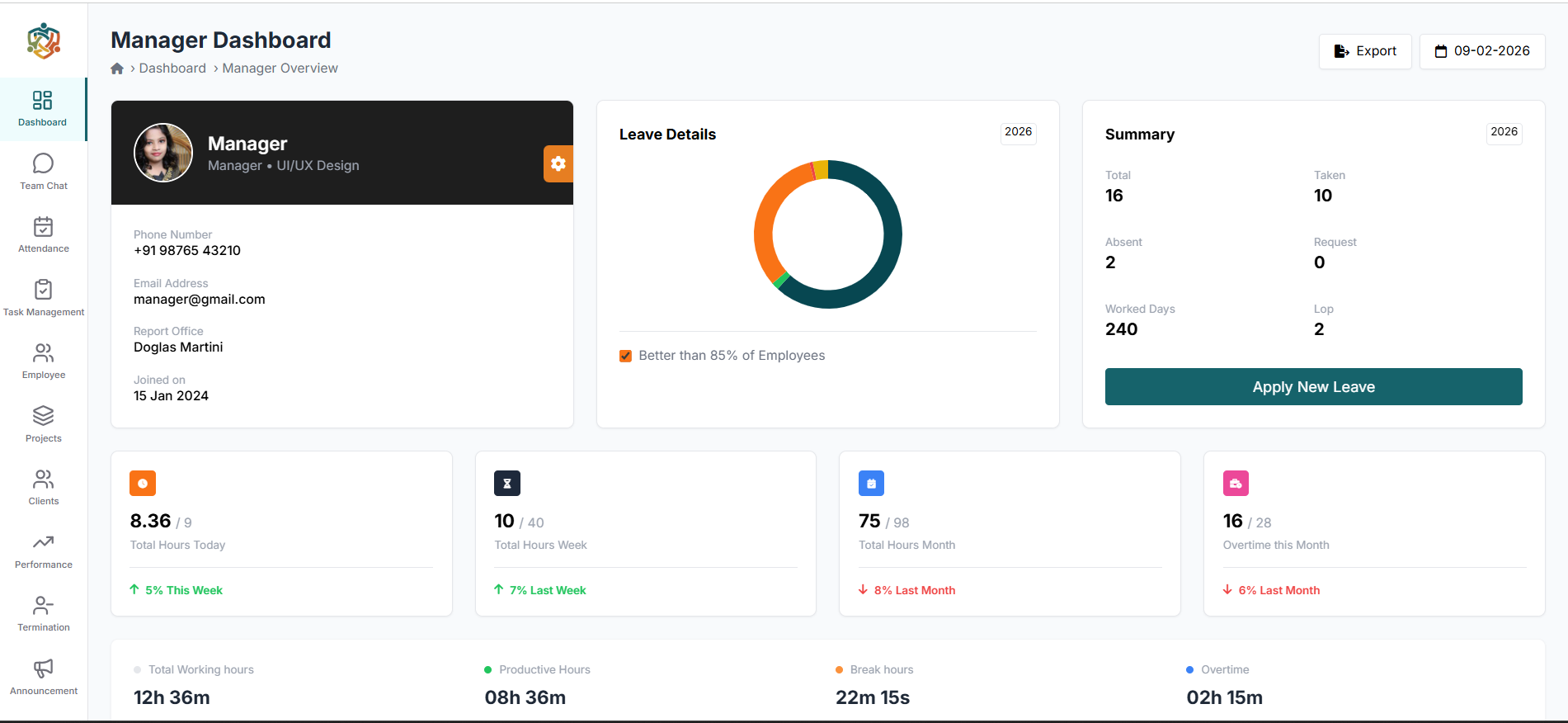Viewport: 1568px width, 723px height.
Task: Click the blue dot beside Overtime legend
Action: [x=1190, y=670]
